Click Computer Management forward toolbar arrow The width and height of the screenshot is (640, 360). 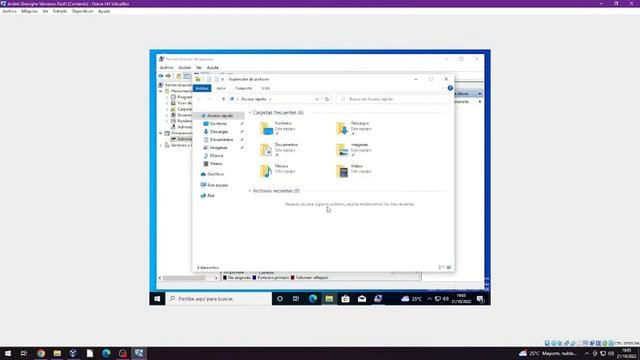tap(168, 76)
